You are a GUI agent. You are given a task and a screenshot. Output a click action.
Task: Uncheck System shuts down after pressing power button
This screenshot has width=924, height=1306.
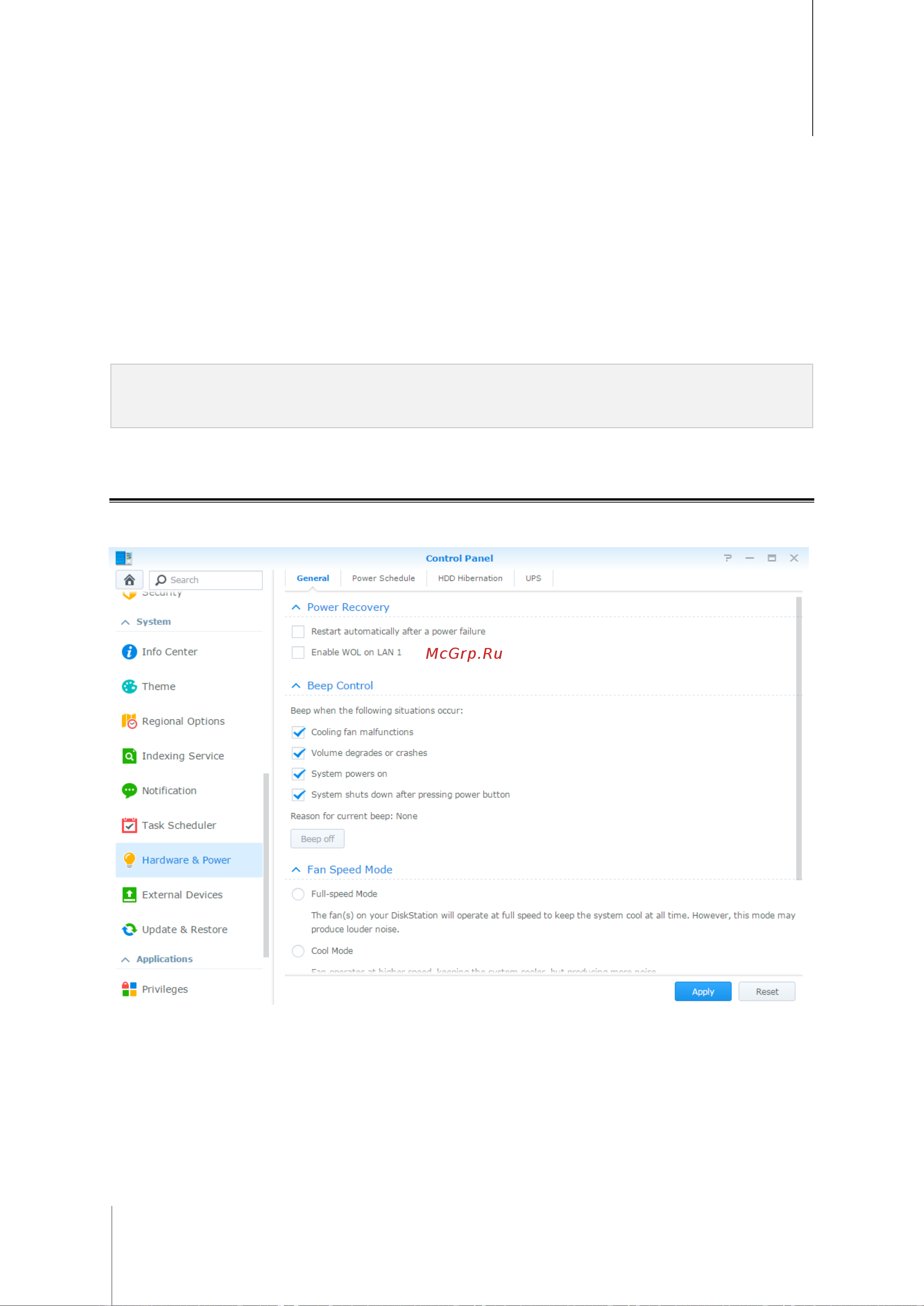(x=298, y=795)
